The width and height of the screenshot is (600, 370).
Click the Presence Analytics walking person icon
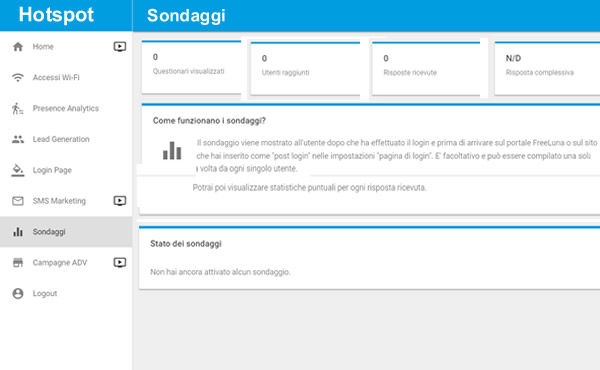[x=18, y=109]
